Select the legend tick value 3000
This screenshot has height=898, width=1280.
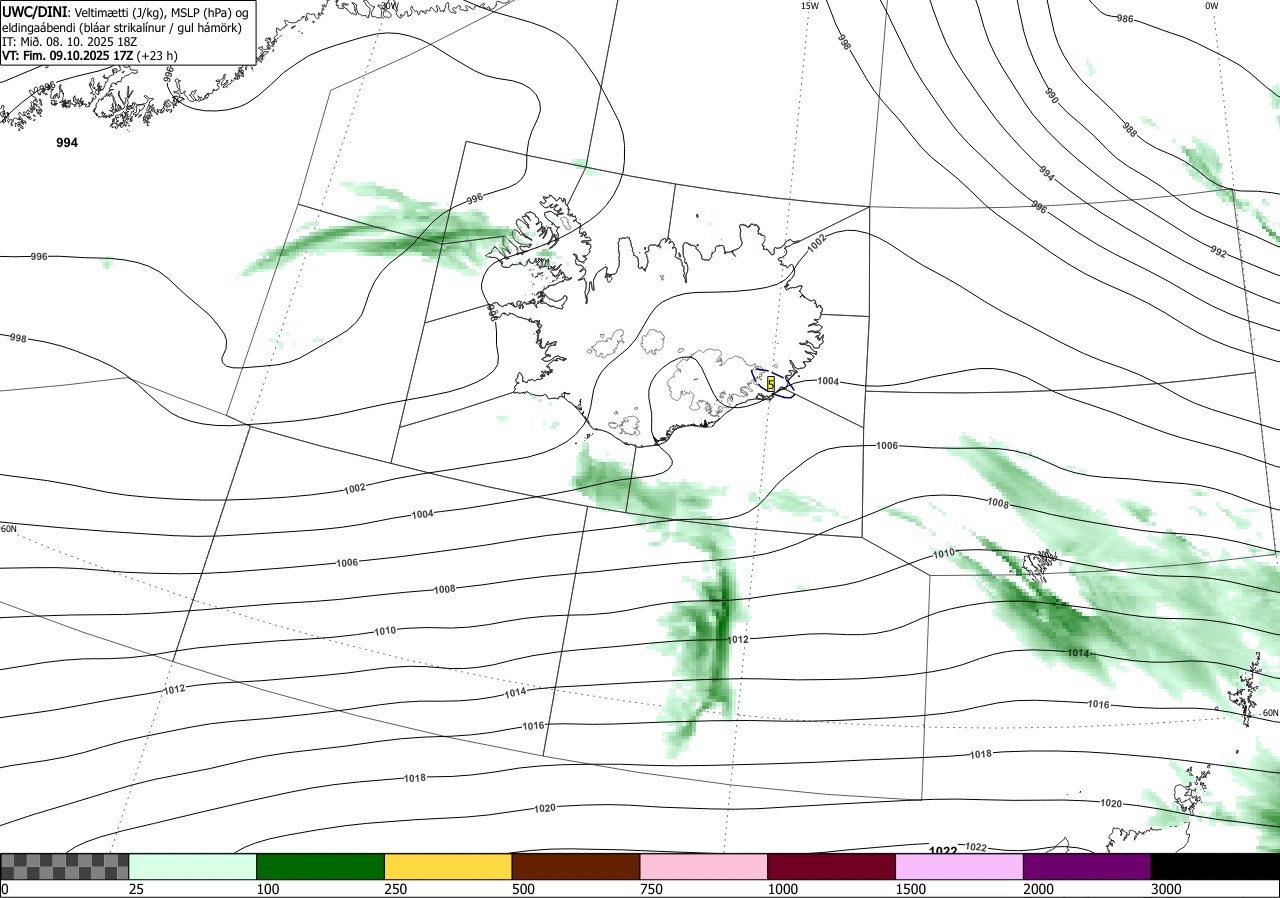tap(1166, 889)
